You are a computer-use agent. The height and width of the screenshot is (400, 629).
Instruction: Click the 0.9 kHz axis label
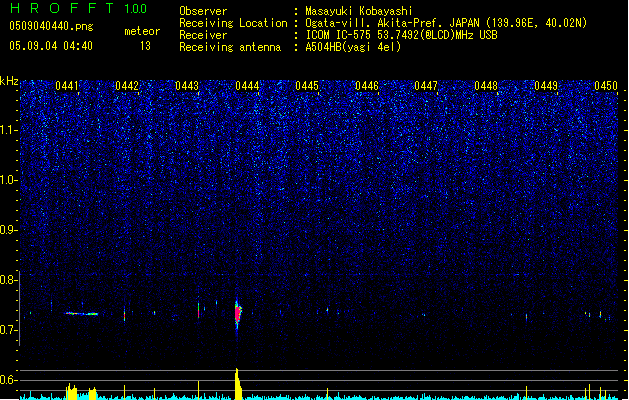[9, 230]
